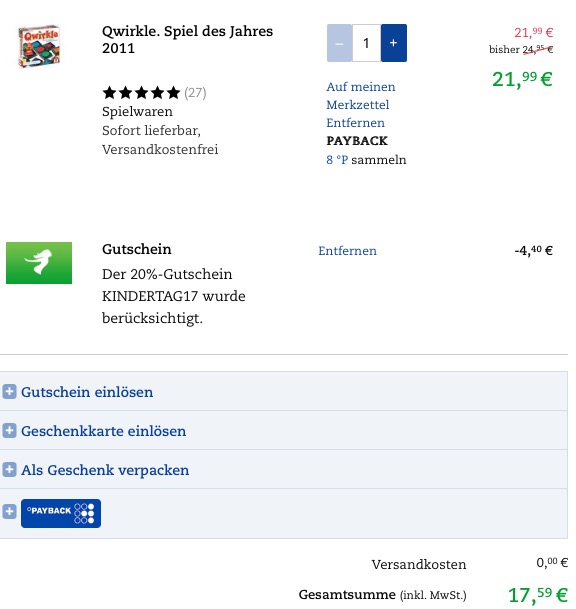
Task: Open the Gutschein einlösen label
Action: [x=87, y=392]
